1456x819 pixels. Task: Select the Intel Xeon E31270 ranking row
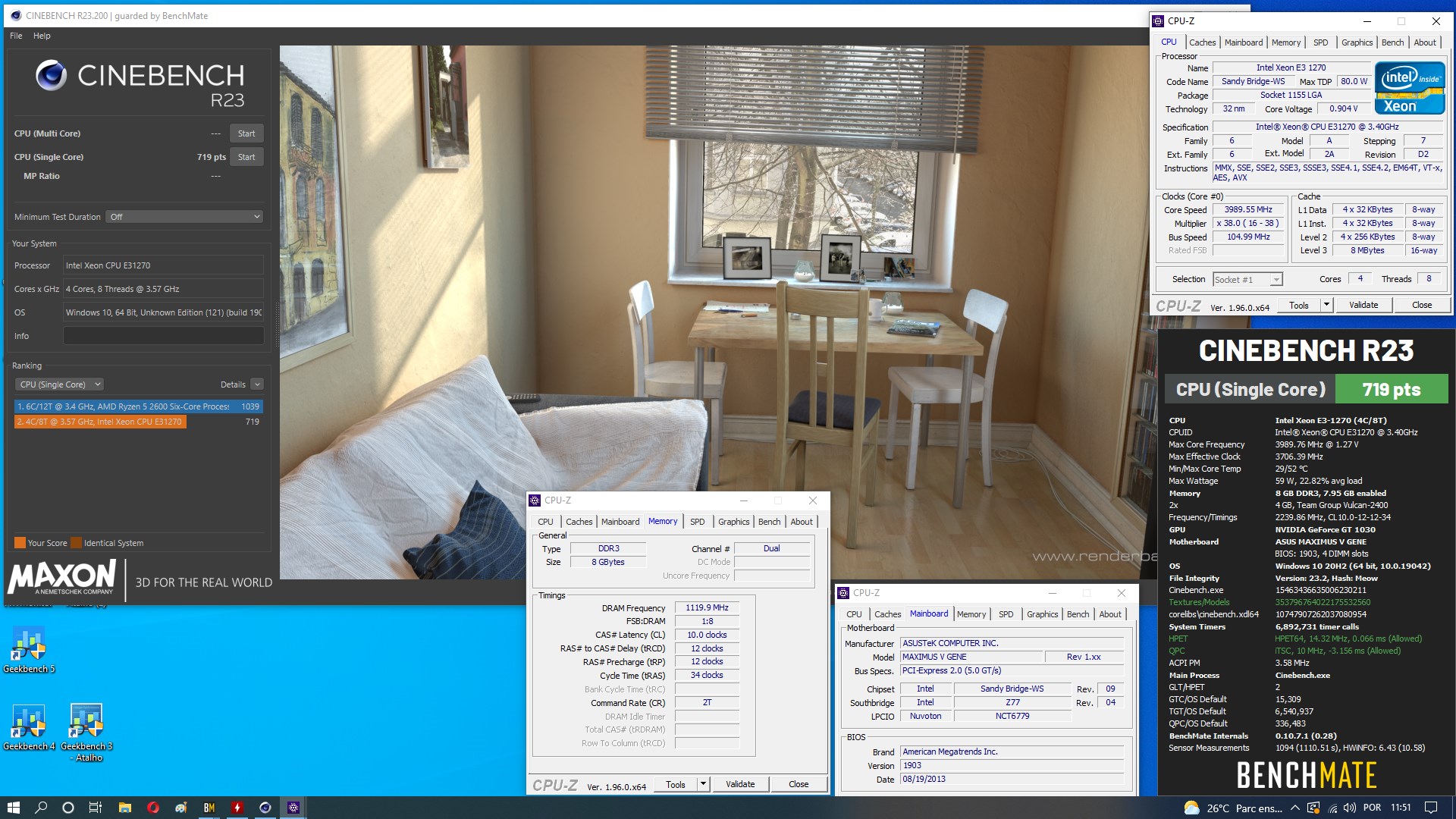coord(139,422)
